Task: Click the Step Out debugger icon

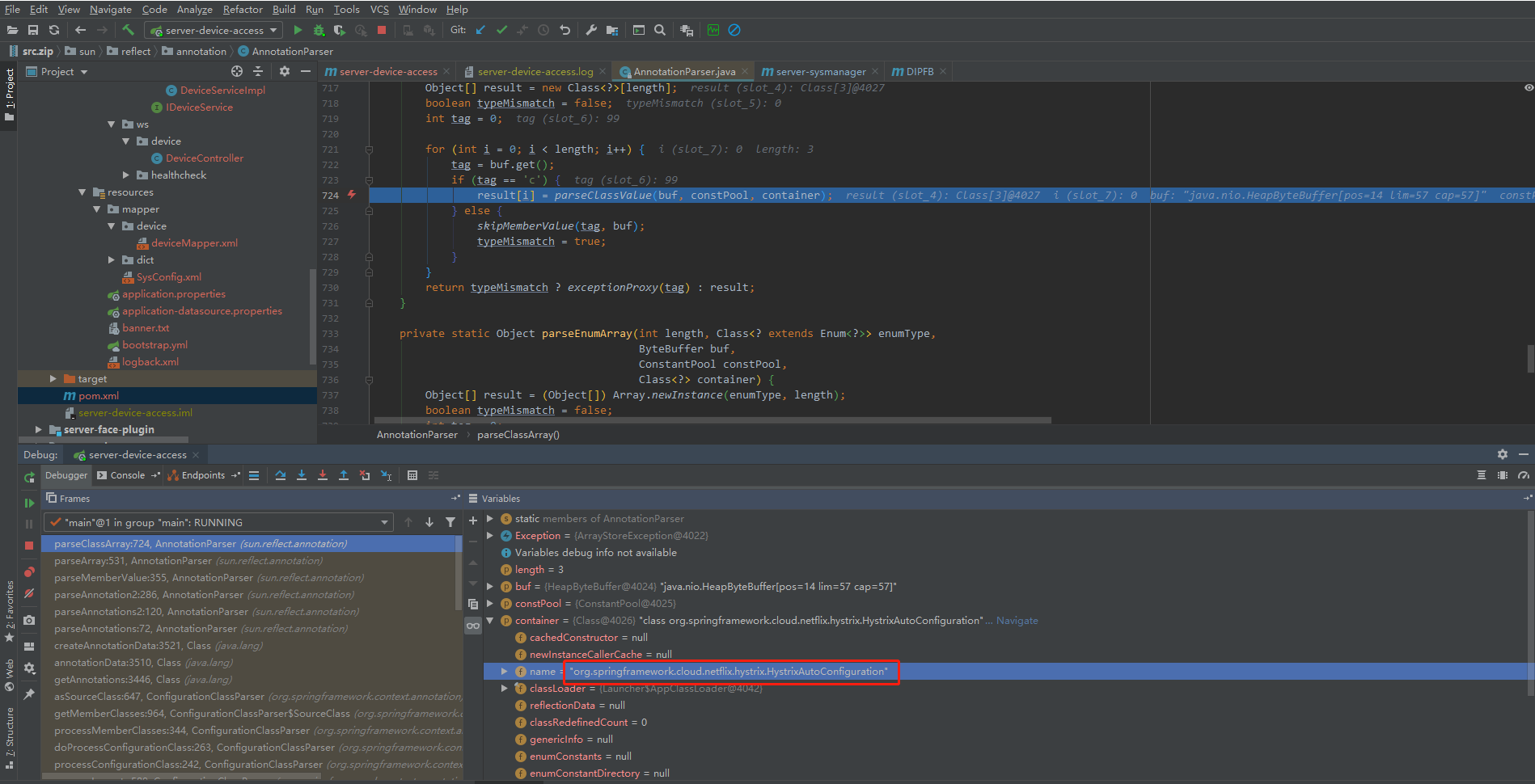Action: tap(344, 475)
